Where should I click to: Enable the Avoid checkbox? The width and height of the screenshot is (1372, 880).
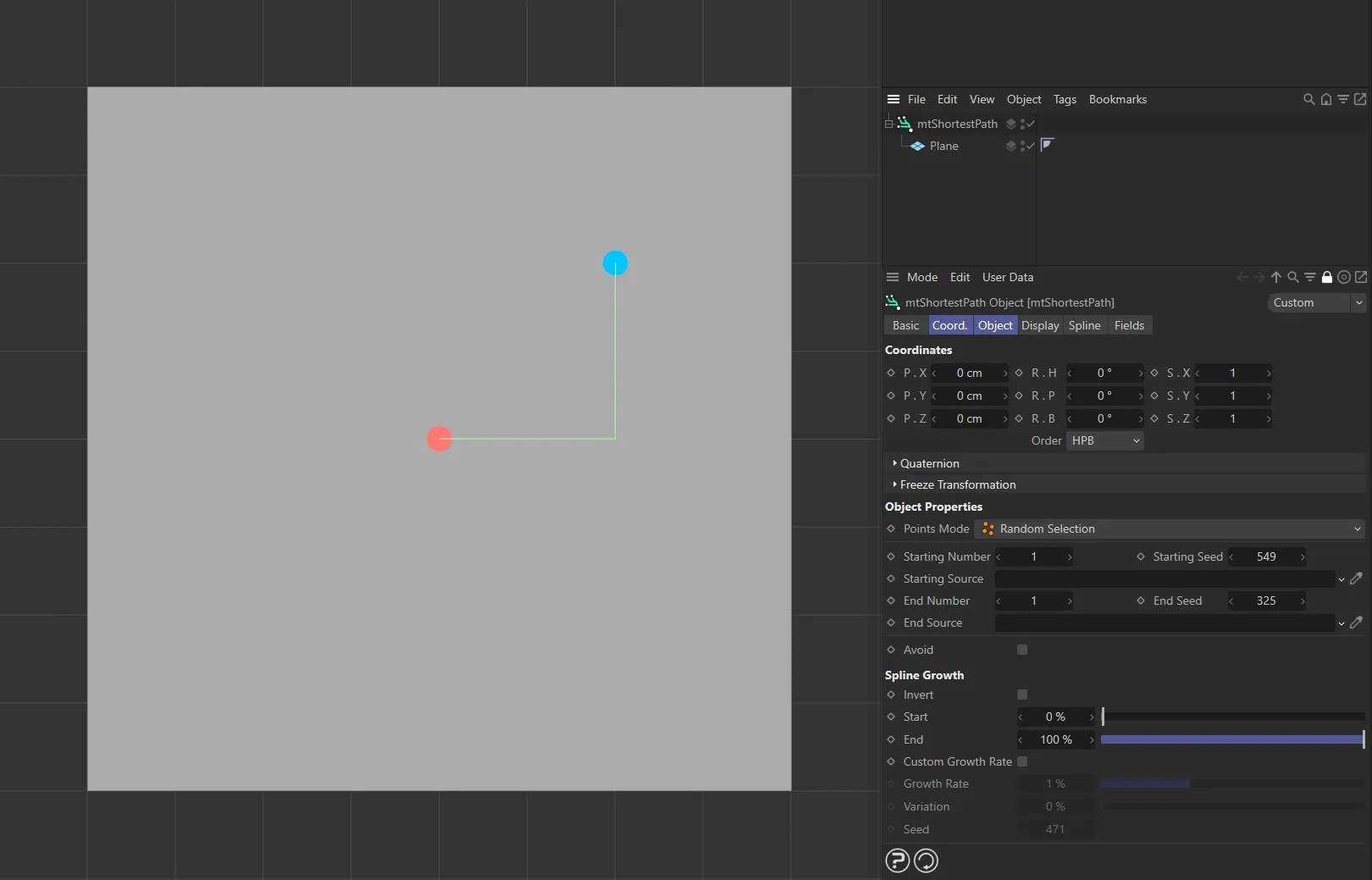coord(1021,650)
